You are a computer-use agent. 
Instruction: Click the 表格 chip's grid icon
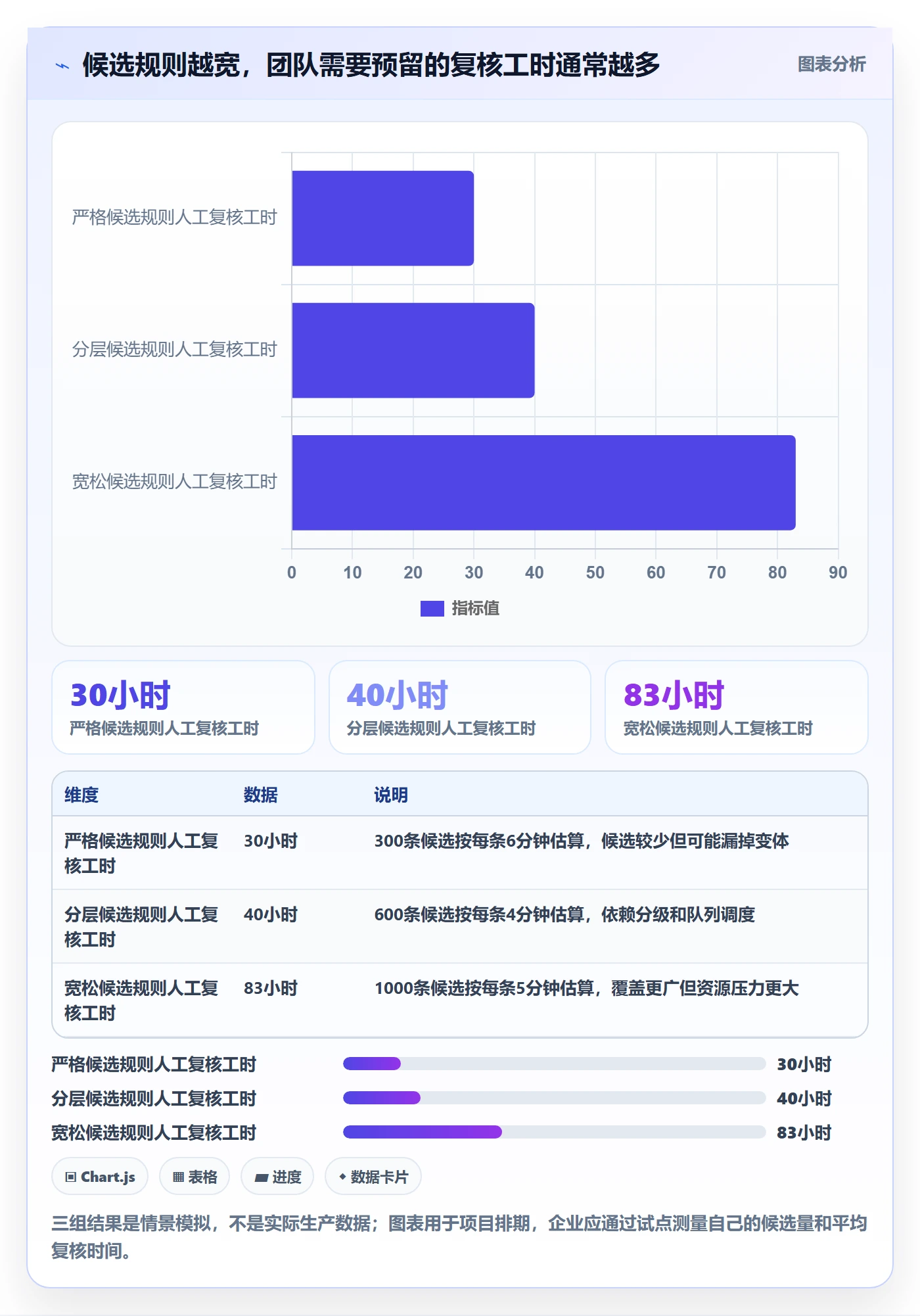tap(178, 1177)
